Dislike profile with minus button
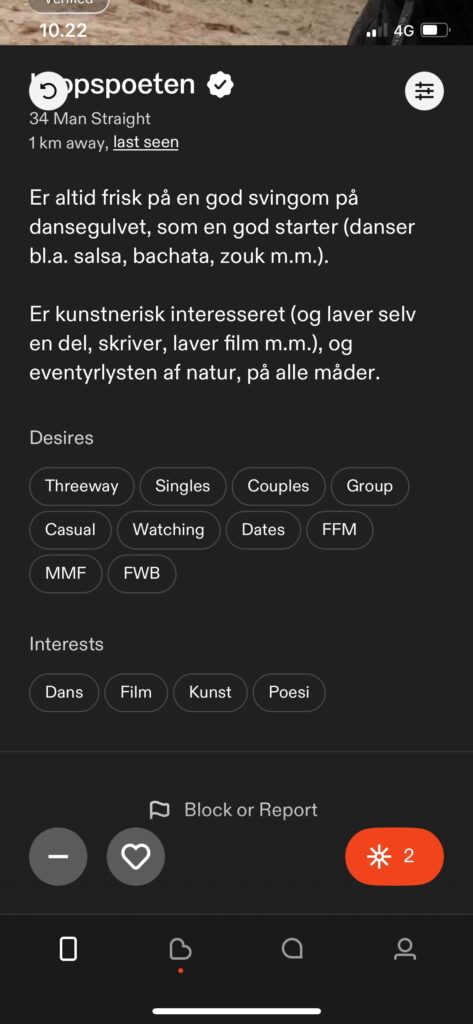The image size is (473, 1024). click(x=58, y=856)
